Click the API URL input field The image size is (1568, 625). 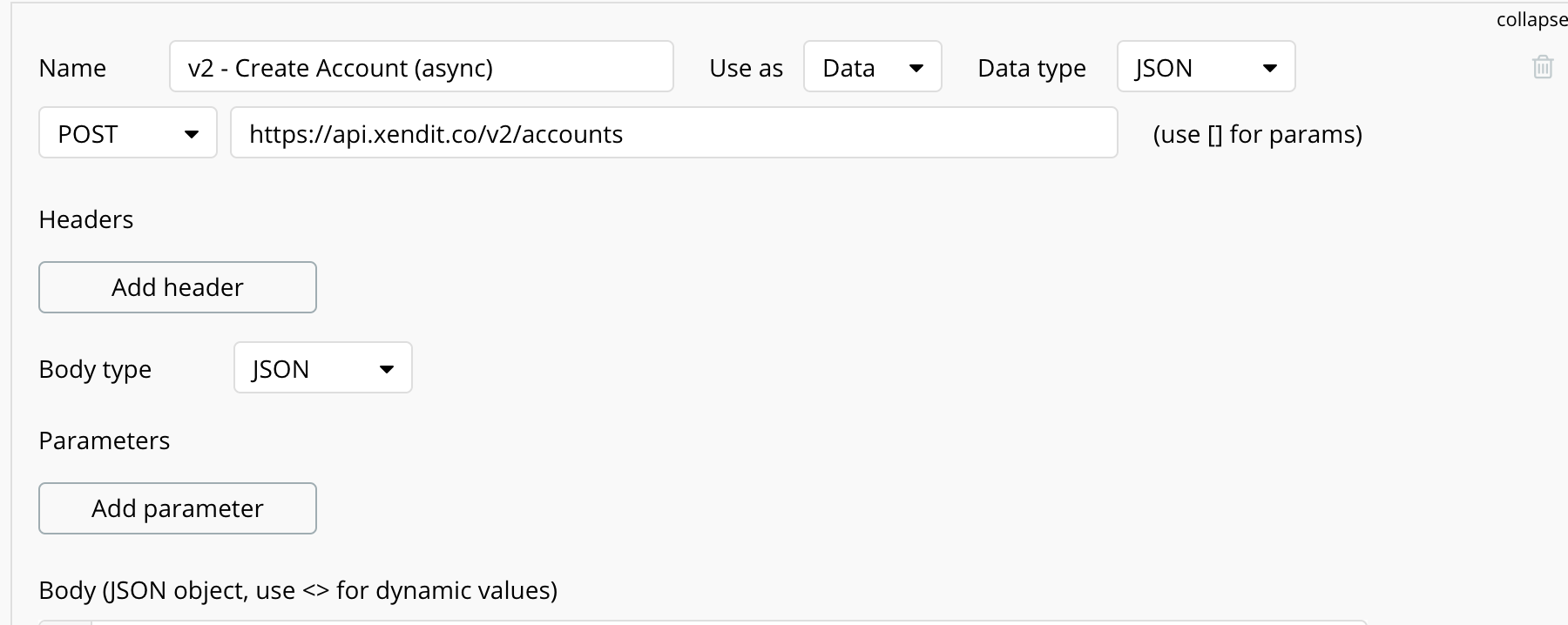(x=673, y=133)
